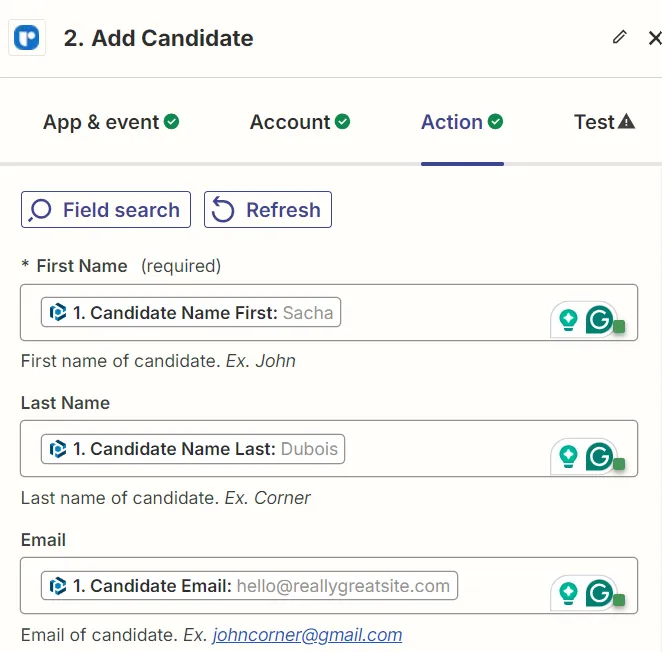Click the lightbulb icon in First Name field

(x=569, y=320)
